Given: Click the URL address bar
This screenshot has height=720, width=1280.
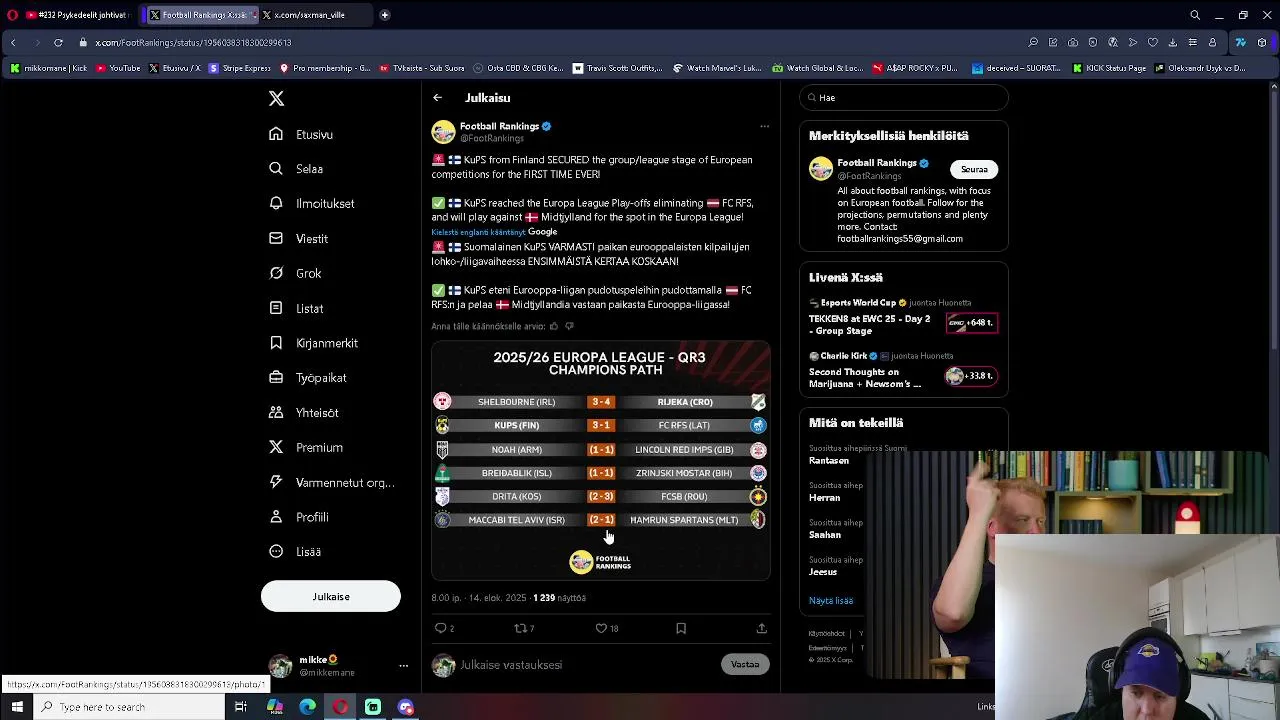Looking at the screenshot, I should coord(550,43).
